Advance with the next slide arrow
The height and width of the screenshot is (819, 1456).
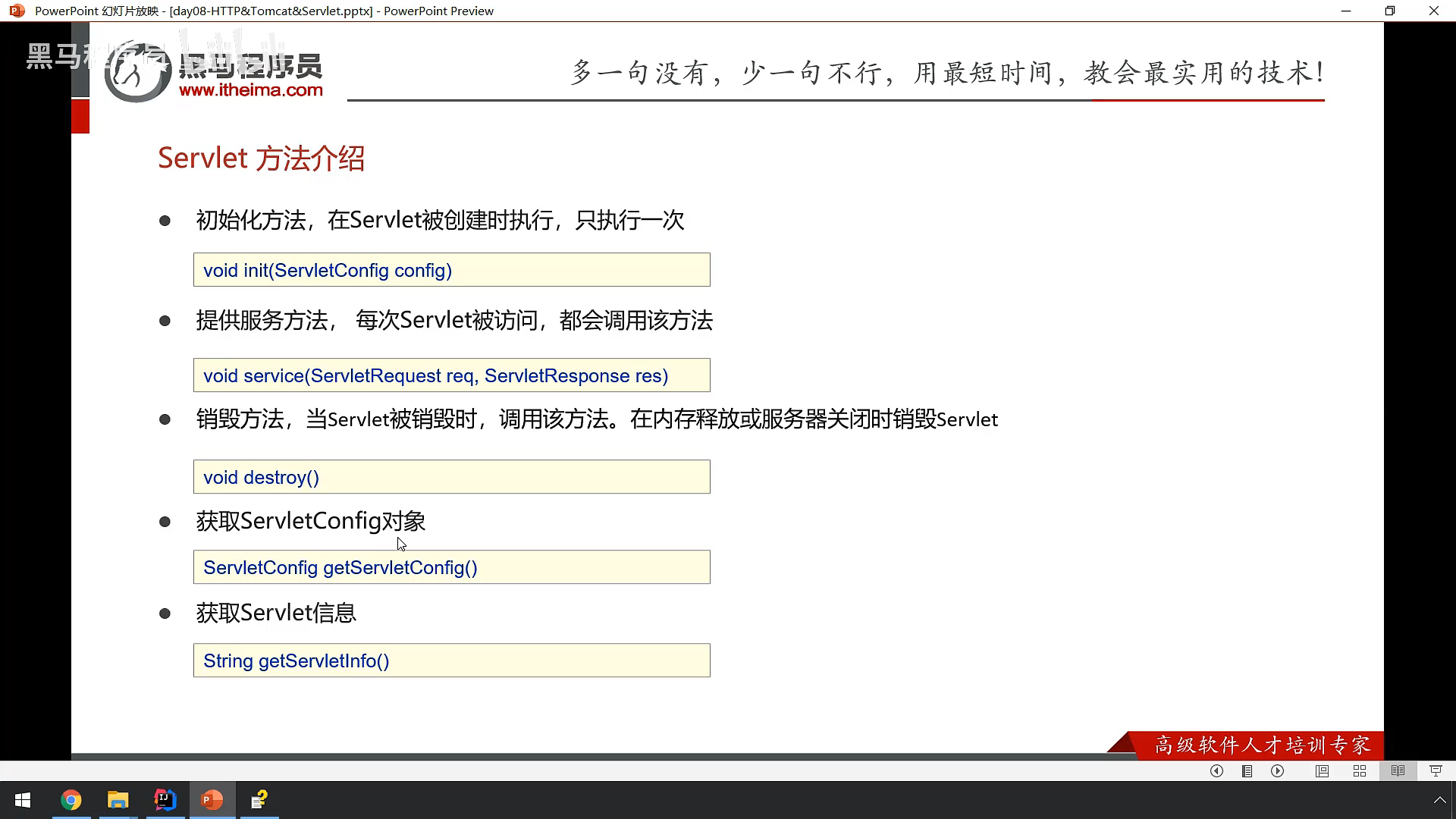click(x=1278, y=771)
